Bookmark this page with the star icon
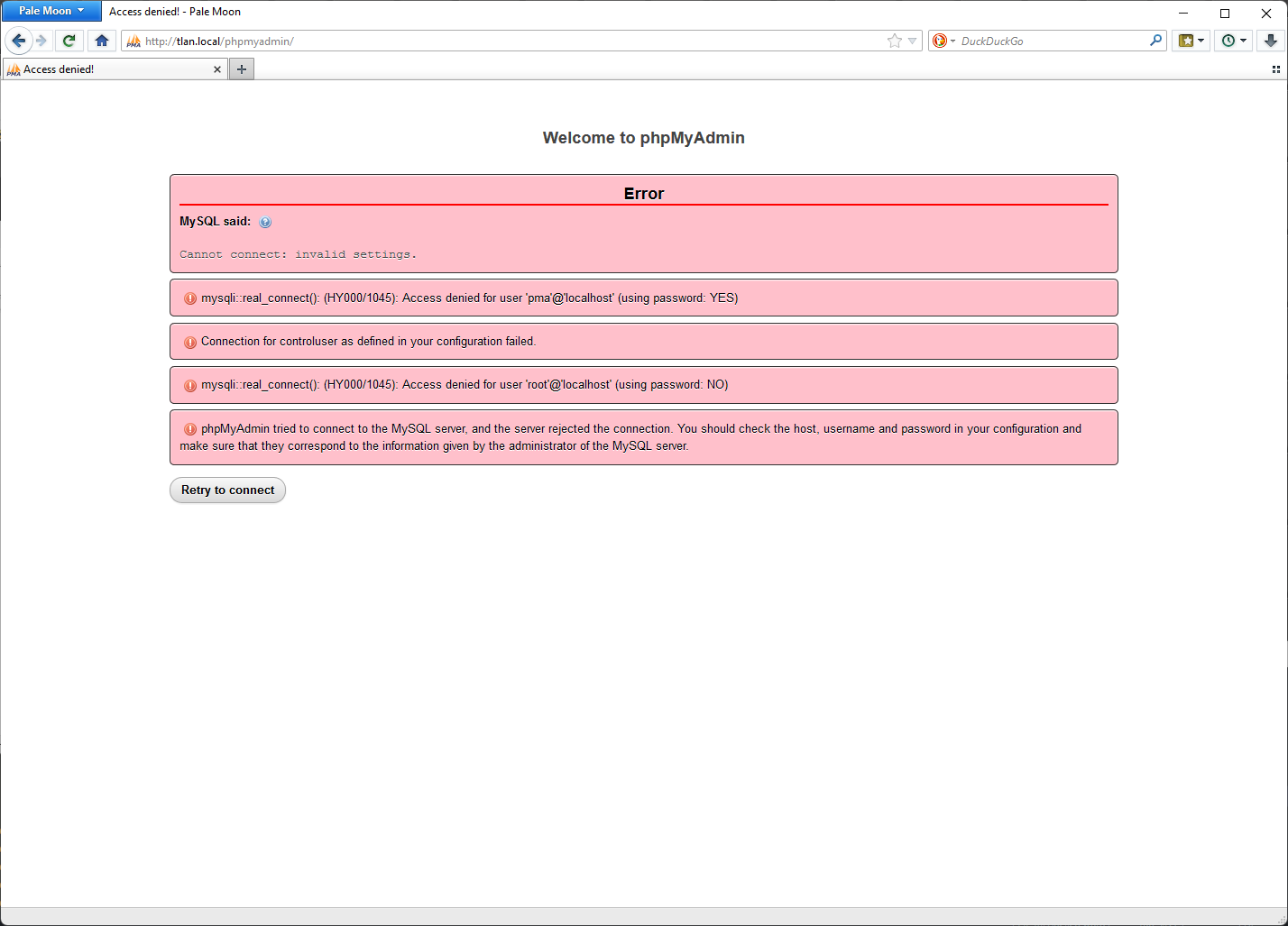Image resolution: width=1288 pixels, height=926 pixels. click(x=894, y=41)
